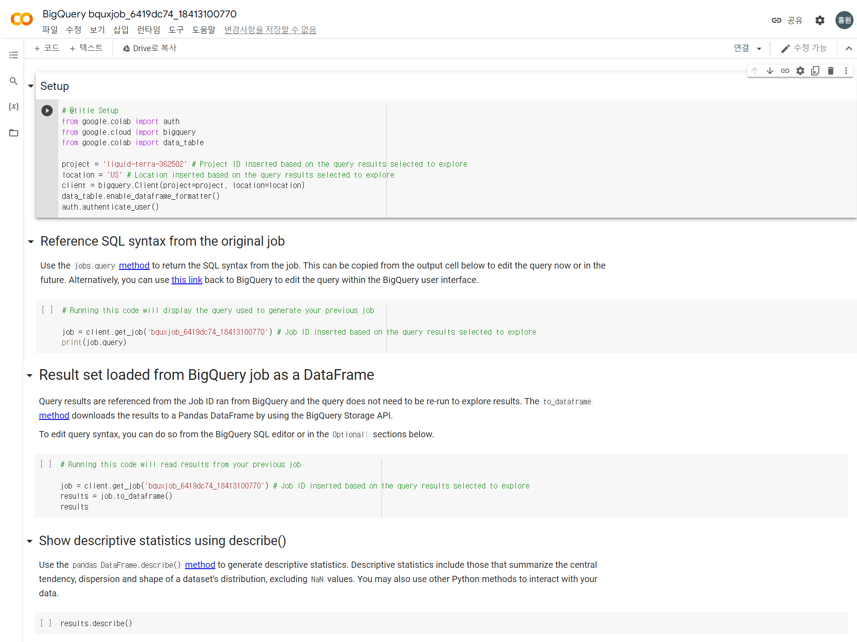Image resolution: width=857 pixels, height=642 pixels.
Task: Collapse the Setup section
Action: (31, 86)
